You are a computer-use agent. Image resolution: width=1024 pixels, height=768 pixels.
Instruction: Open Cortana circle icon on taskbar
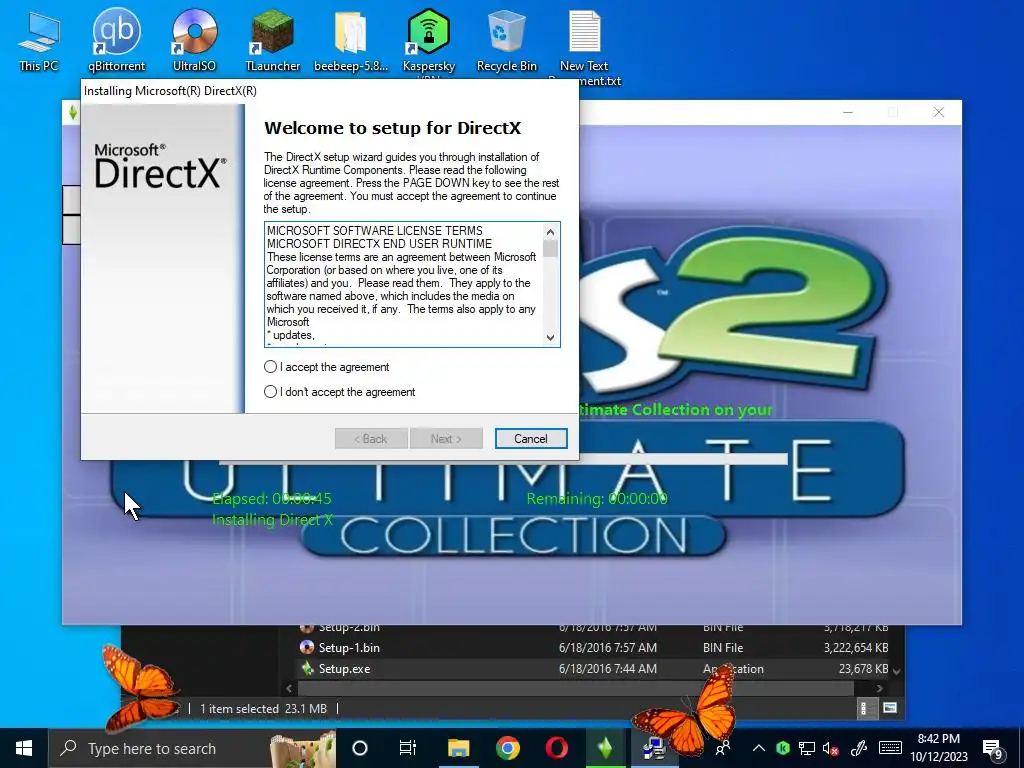click(360, 748)
